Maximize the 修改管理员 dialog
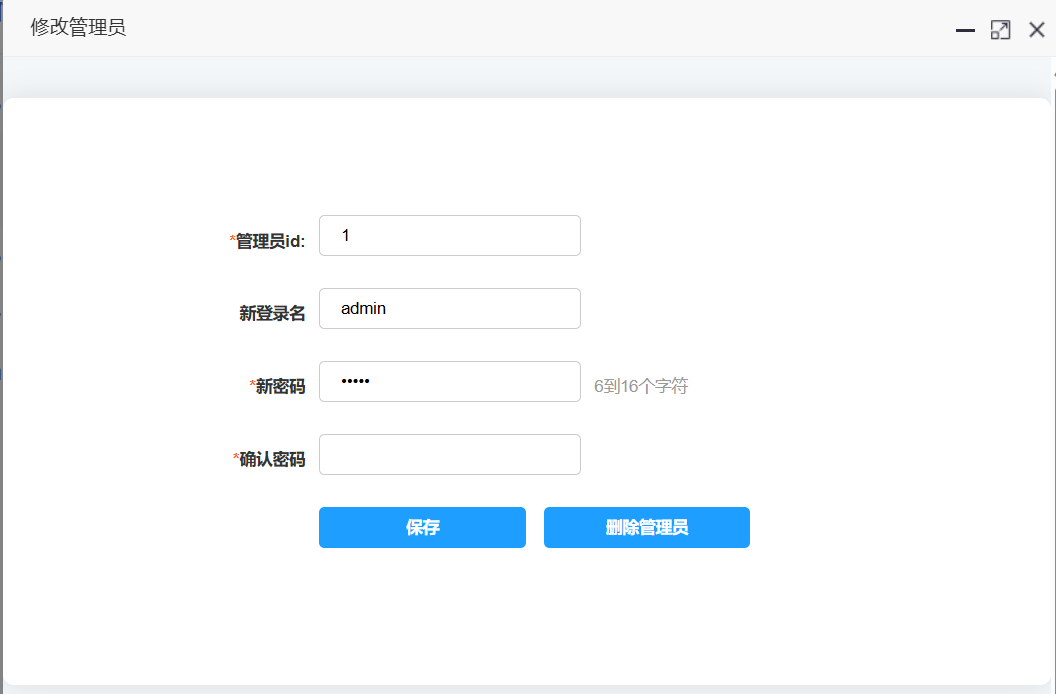This screenshot has width=1056, height=694. point(1001,30)
